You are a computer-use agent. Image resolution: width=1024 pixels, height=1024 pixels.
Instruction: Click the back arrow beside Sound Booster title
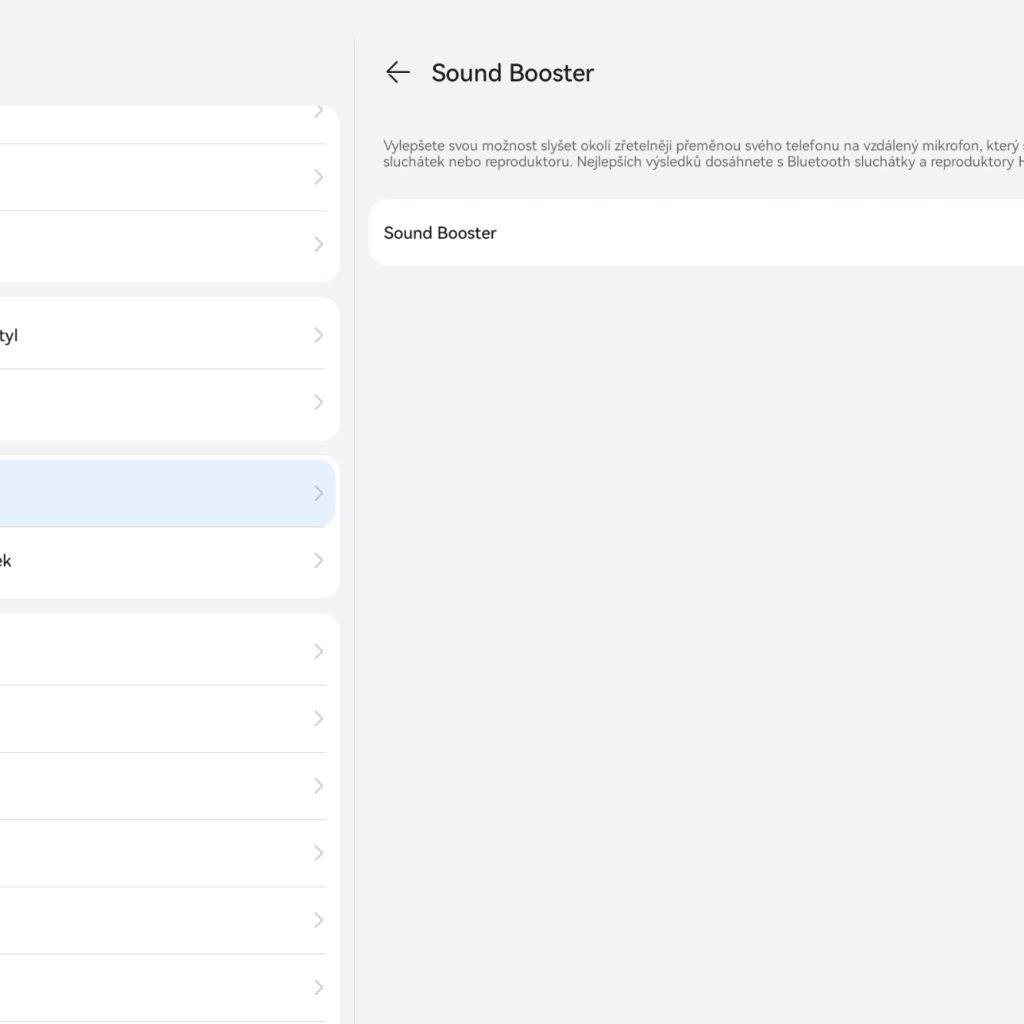point(398,72)
